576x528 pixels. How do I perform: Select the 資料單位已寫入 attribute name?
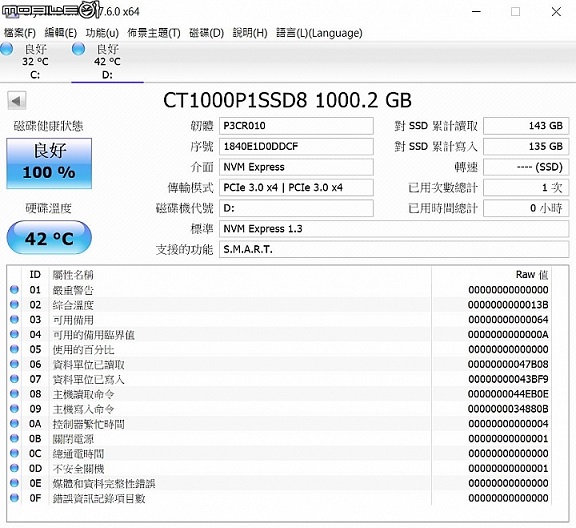coord(88,379)
